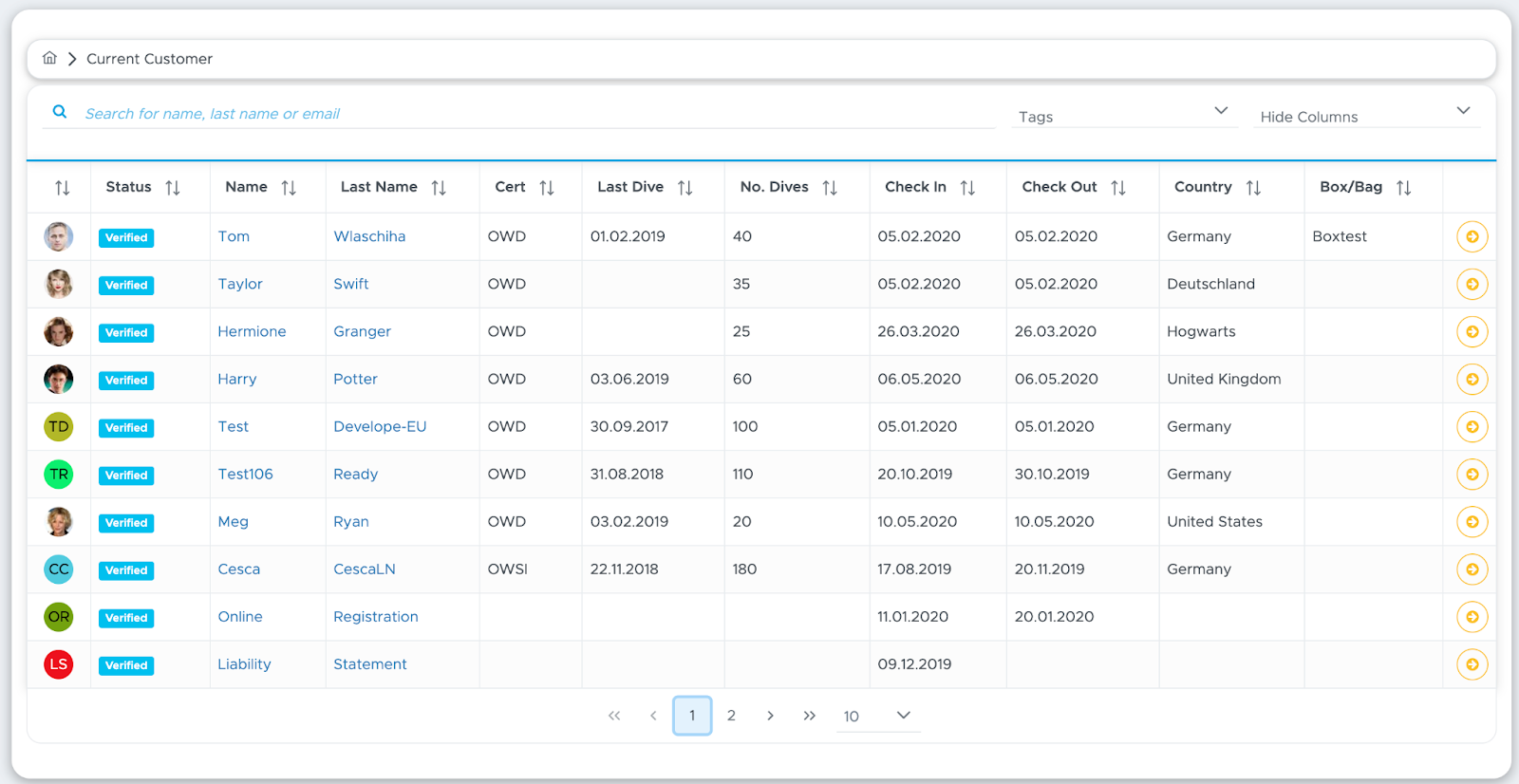
Task: Open Harry Potter's row arrow button
Action: pyautogui.click(x=1472, y=380)
